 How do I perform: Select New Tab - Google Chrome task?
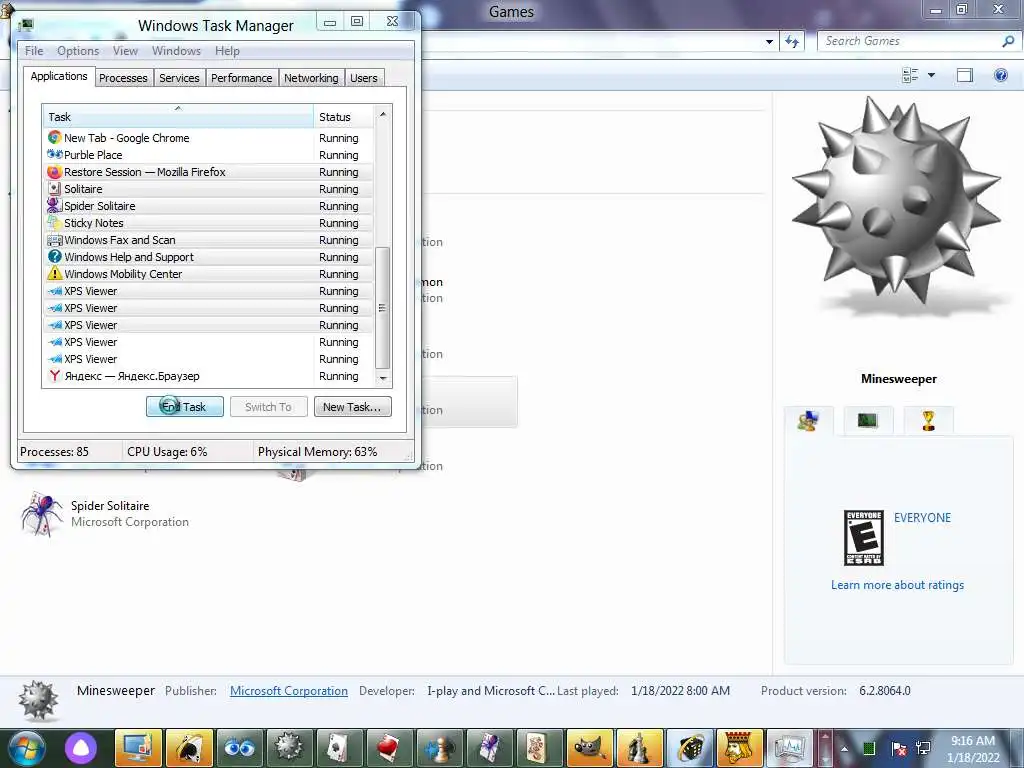coord(208,138)
